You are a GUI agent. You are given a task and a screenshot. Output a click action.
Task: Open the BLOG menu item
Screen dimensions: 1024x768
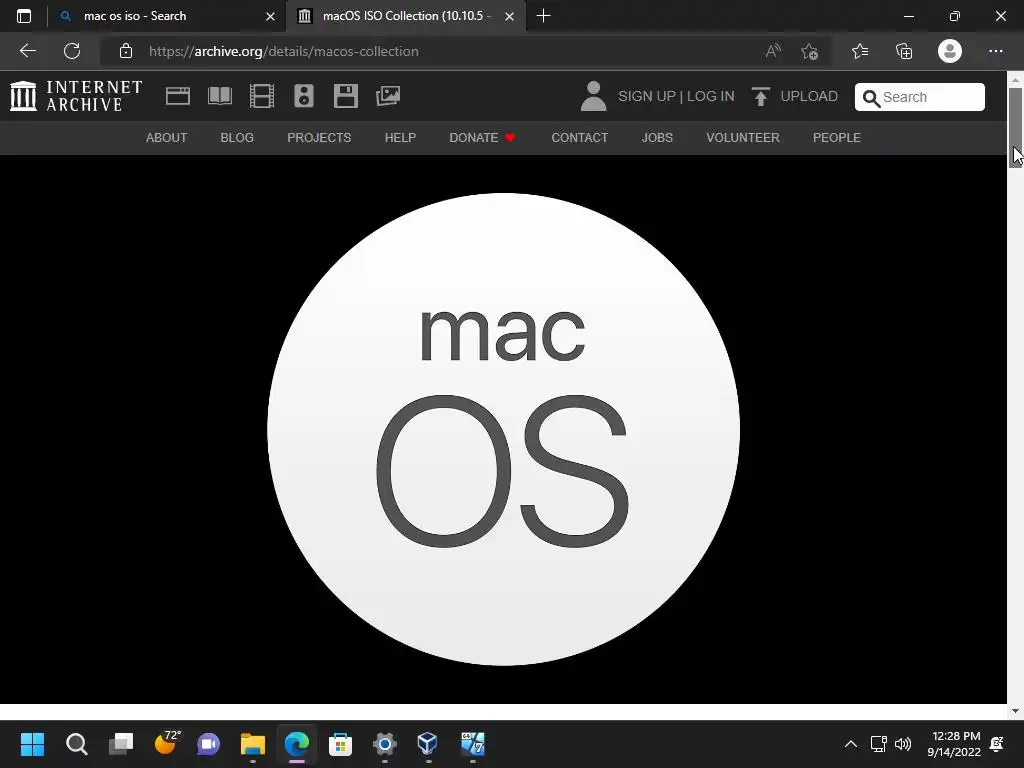(x=237, y=138)
